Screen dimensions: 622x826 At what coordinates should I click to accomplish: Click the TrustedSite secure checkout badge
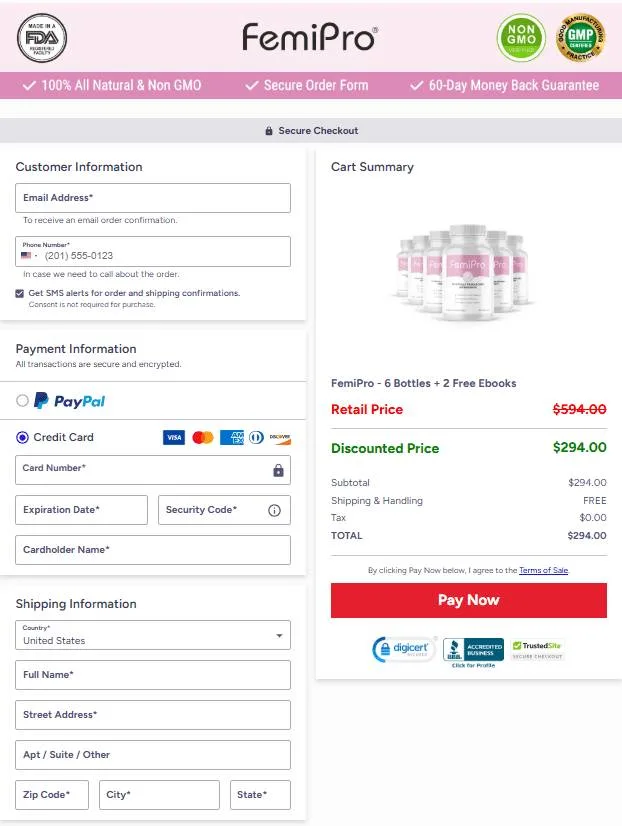click(538, 649)
